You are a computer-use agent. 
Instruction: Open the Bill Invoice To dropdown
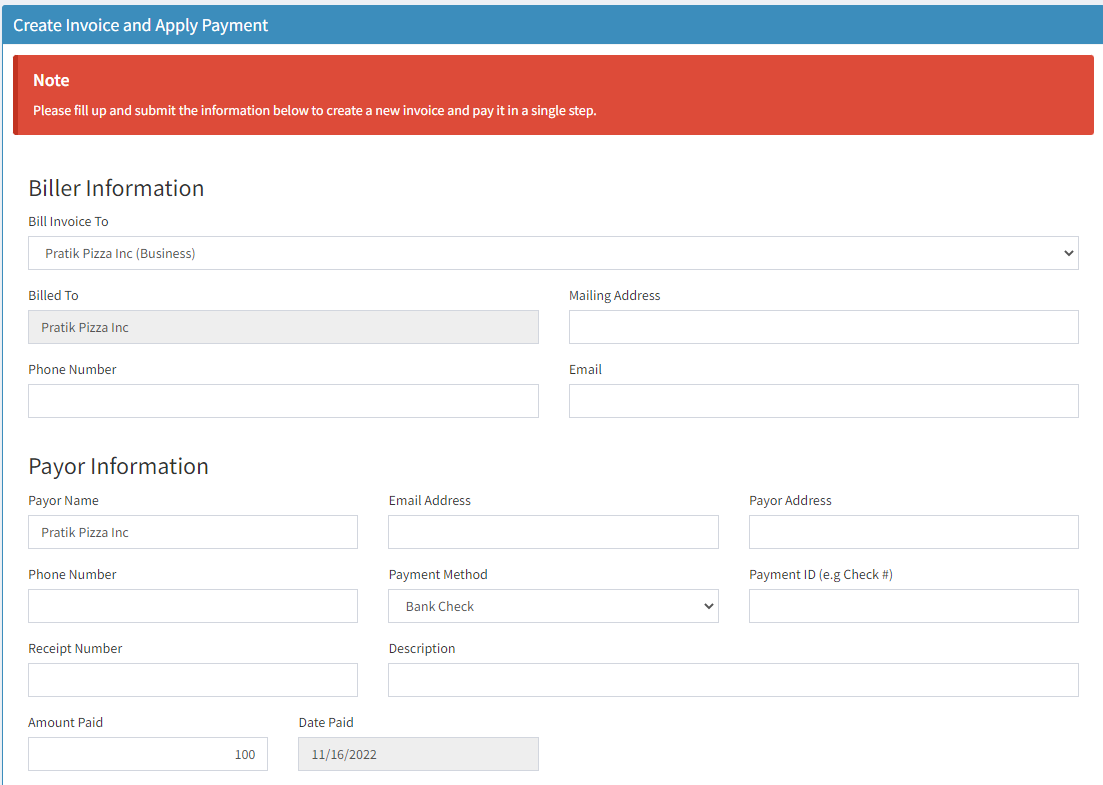tap(553, 253)
